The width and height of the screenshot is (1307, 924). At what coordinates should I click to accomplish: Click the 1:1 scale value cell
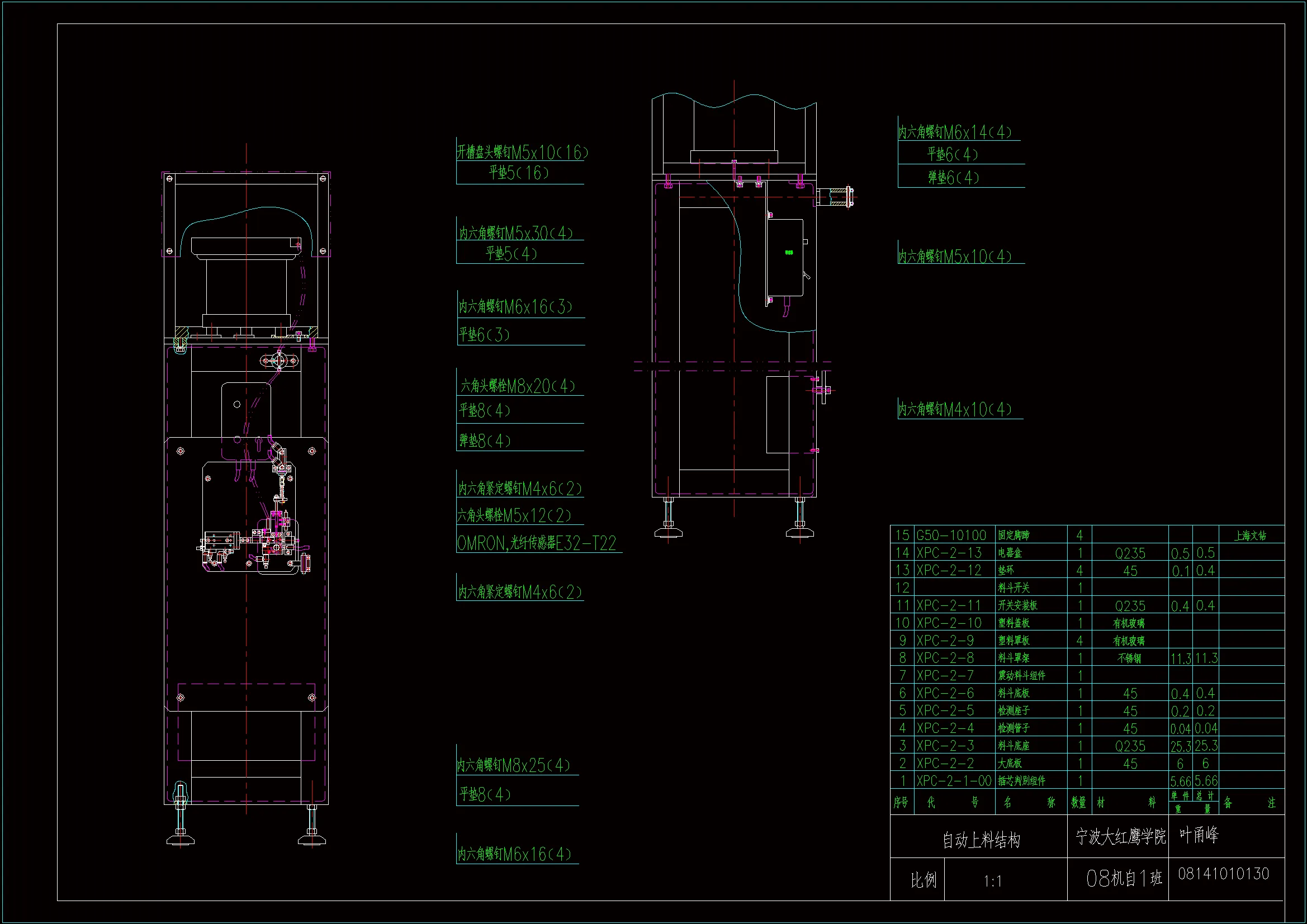[x=993, y=881]
